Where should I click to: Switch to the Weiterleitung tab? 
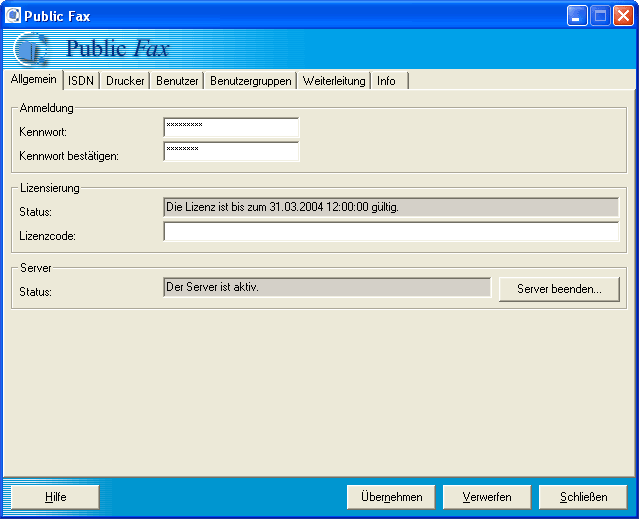click(334, 81)
